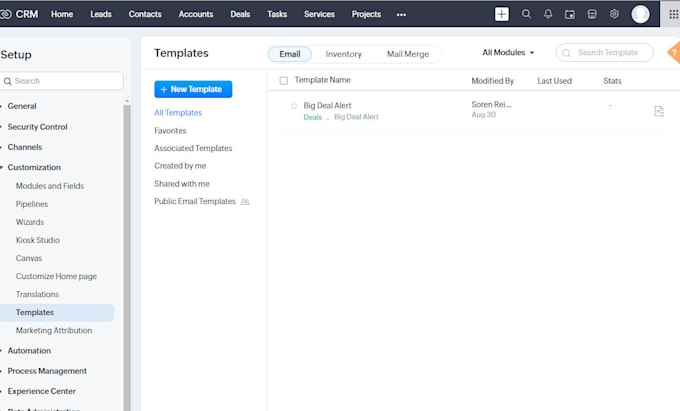Open the notifications bell icon
The height and width of the screenshot is (411, 680).
(548, 14)
